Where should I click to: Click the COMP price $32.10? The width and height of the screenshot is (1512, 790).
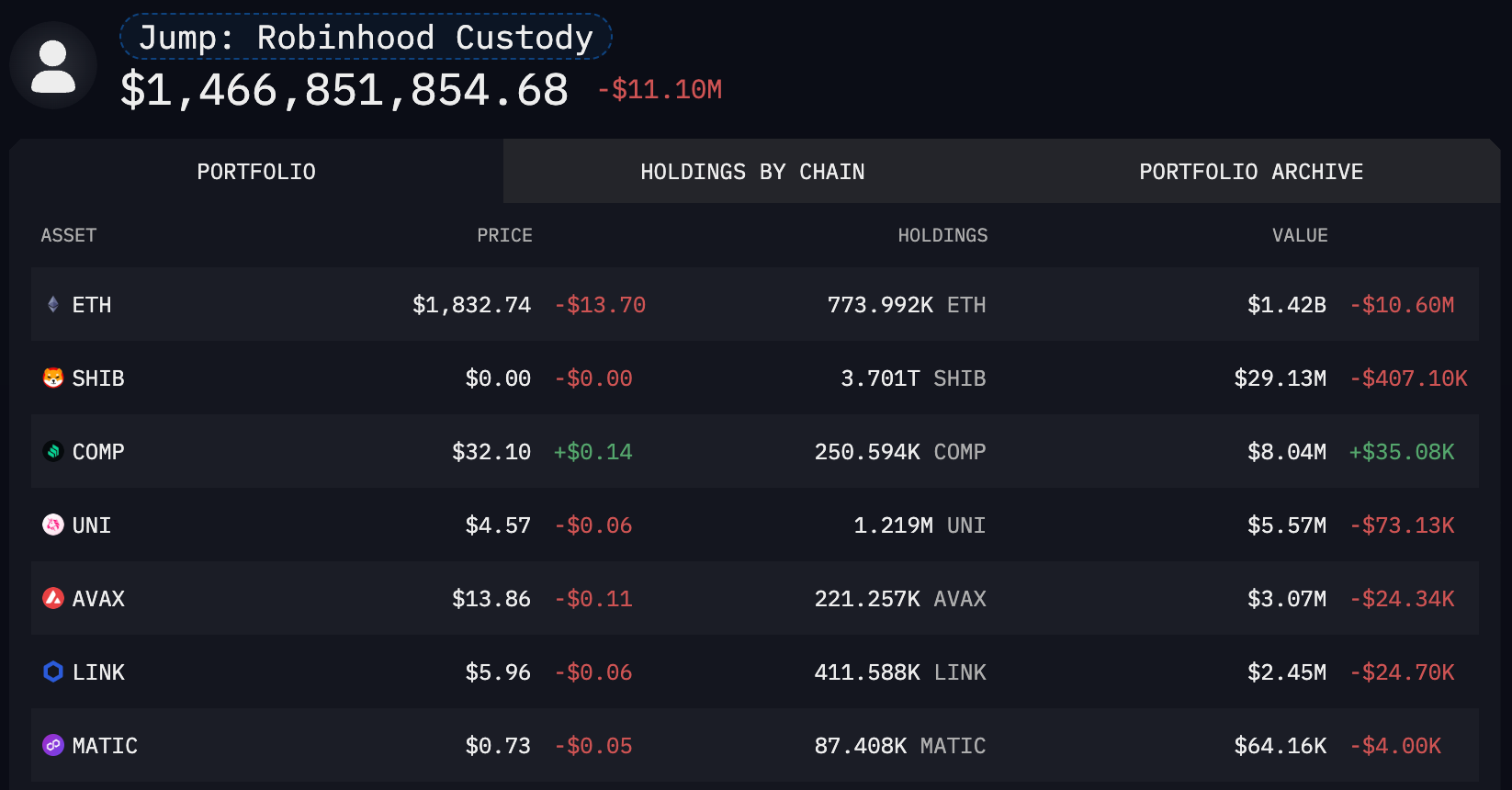point(491,452)
